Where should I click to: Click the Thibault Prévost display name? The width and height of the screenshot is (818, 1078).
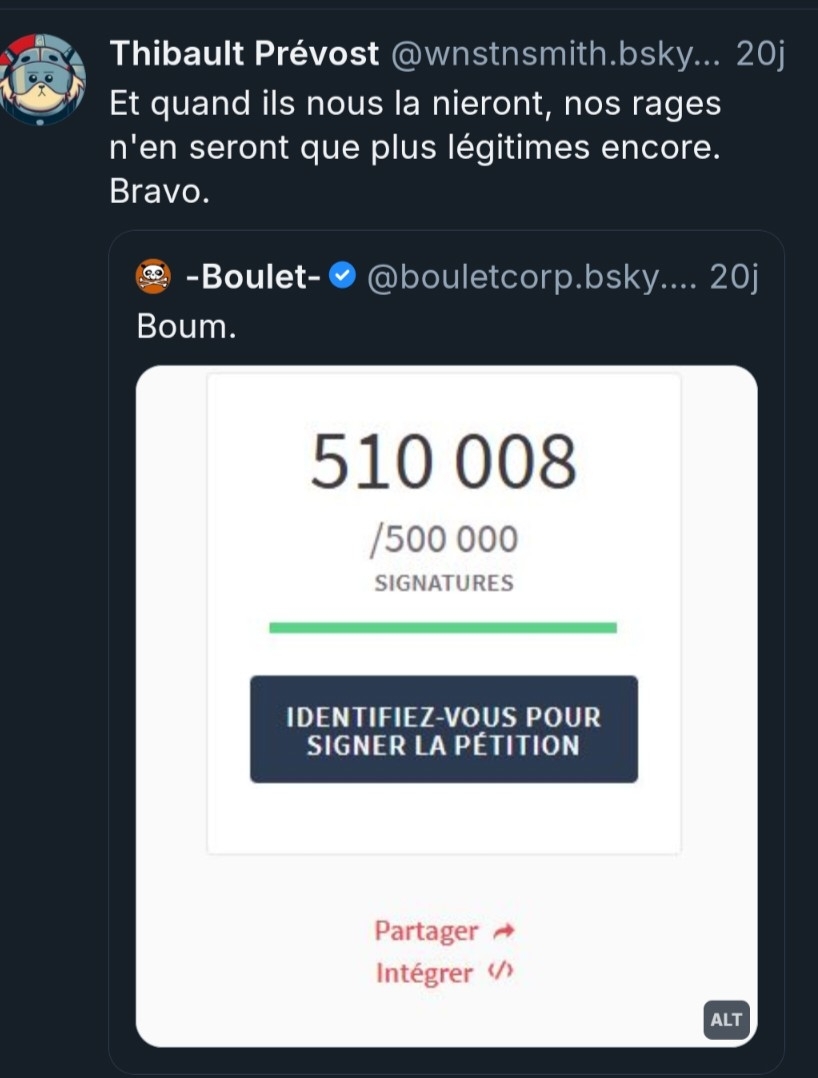click(x=244, y=54)
